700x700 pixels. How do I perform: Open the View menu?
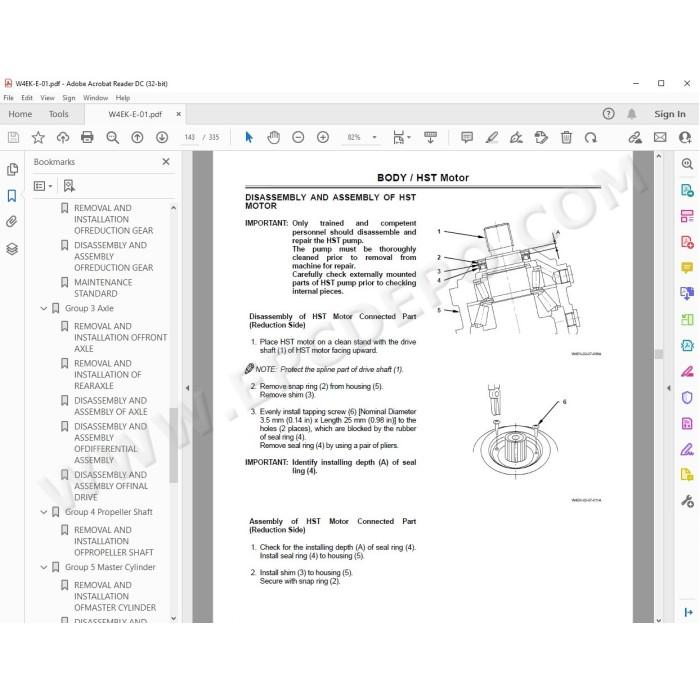point(47,98)
